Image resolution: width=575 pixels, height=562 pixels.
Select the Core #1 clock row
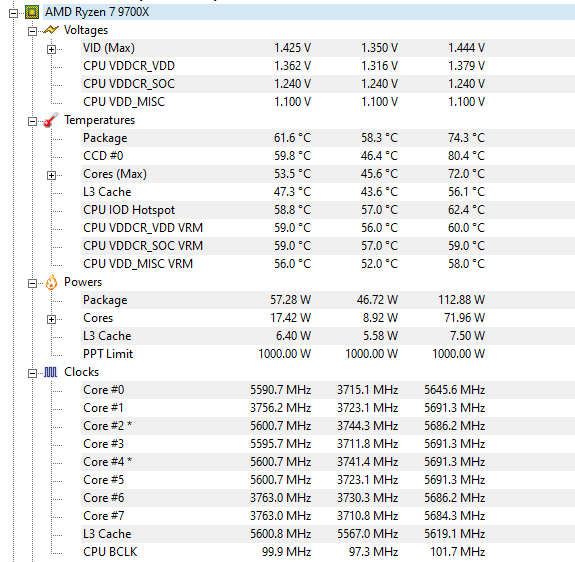pyautogui.click(x=328, y=408)
